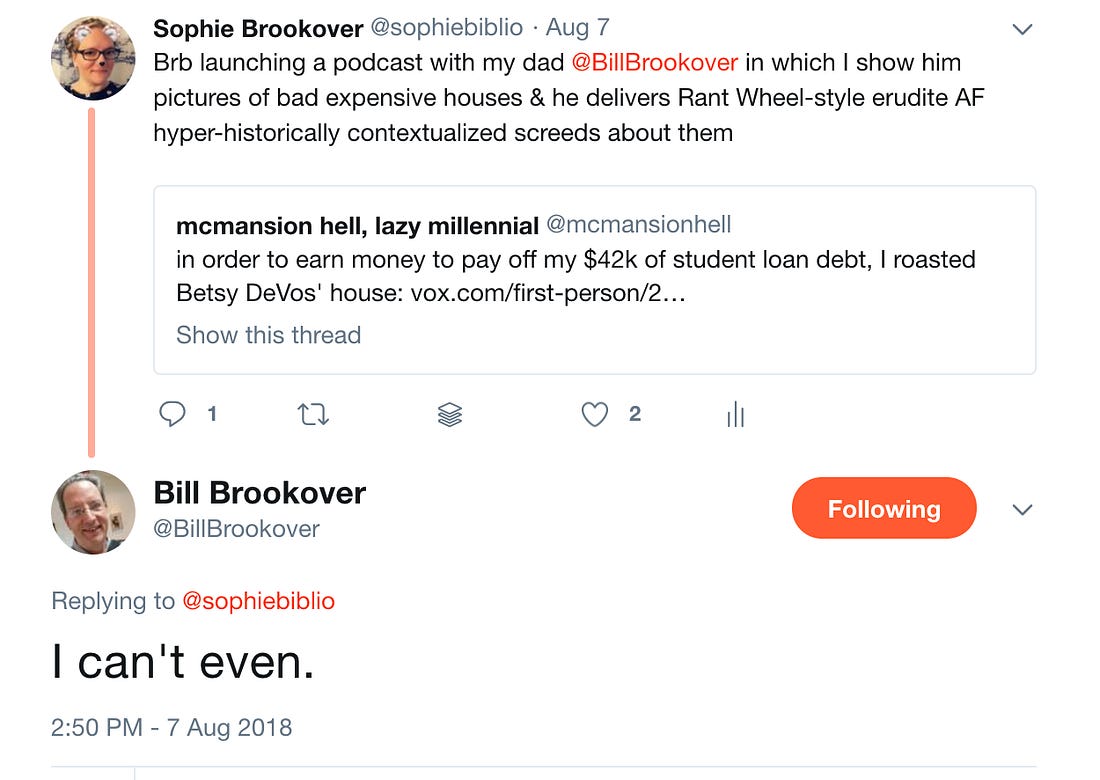
Task: Click the 2:50 PM - 7 Aug 2018 timestamp
Action: [171, 727]
